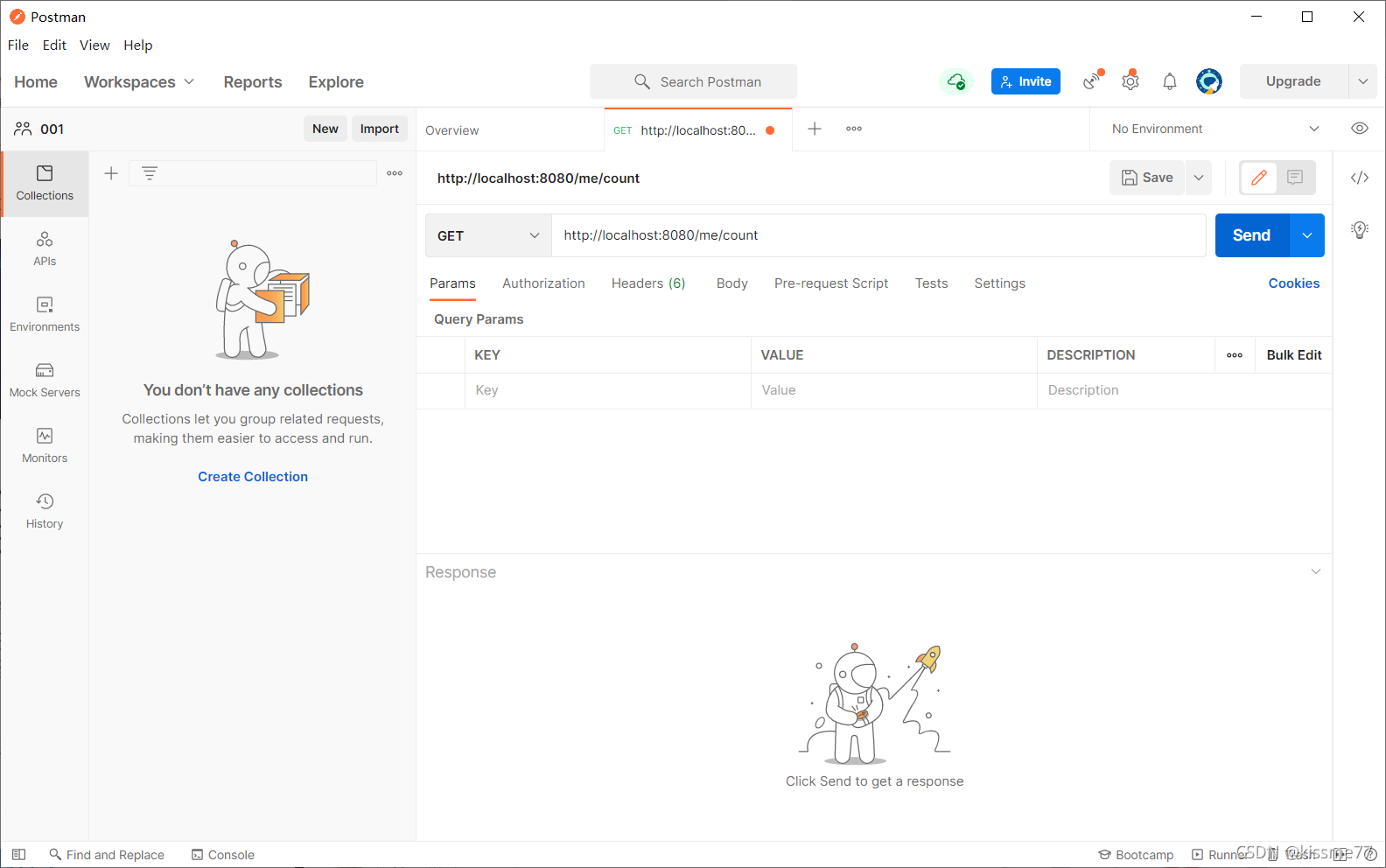This screenshot has height=868, width=1386.
Task: Open the Help menu
Action: tap(137, 45)
